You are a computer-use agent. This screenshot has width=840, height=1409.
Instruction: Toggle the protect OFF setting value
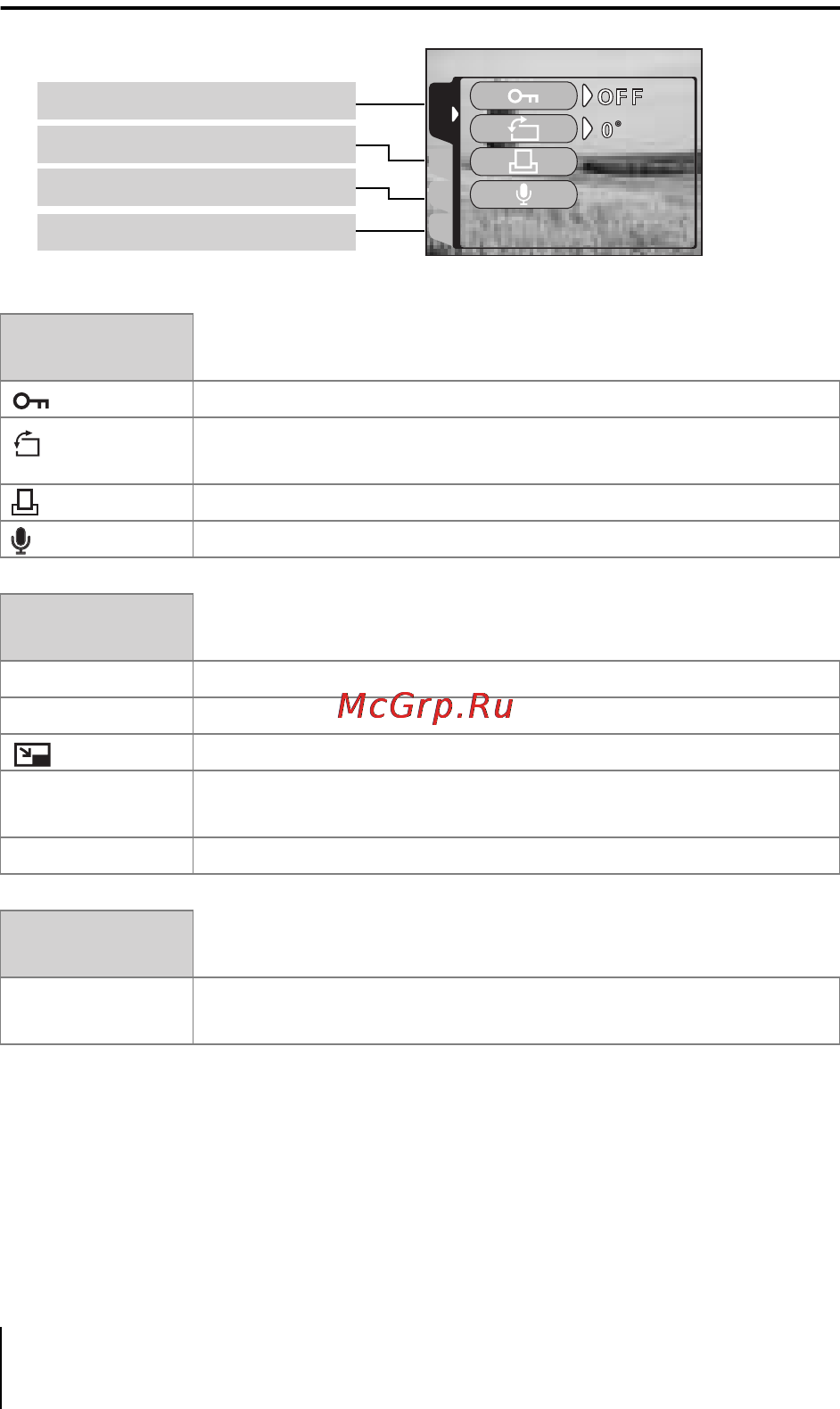tap(621, 97)
